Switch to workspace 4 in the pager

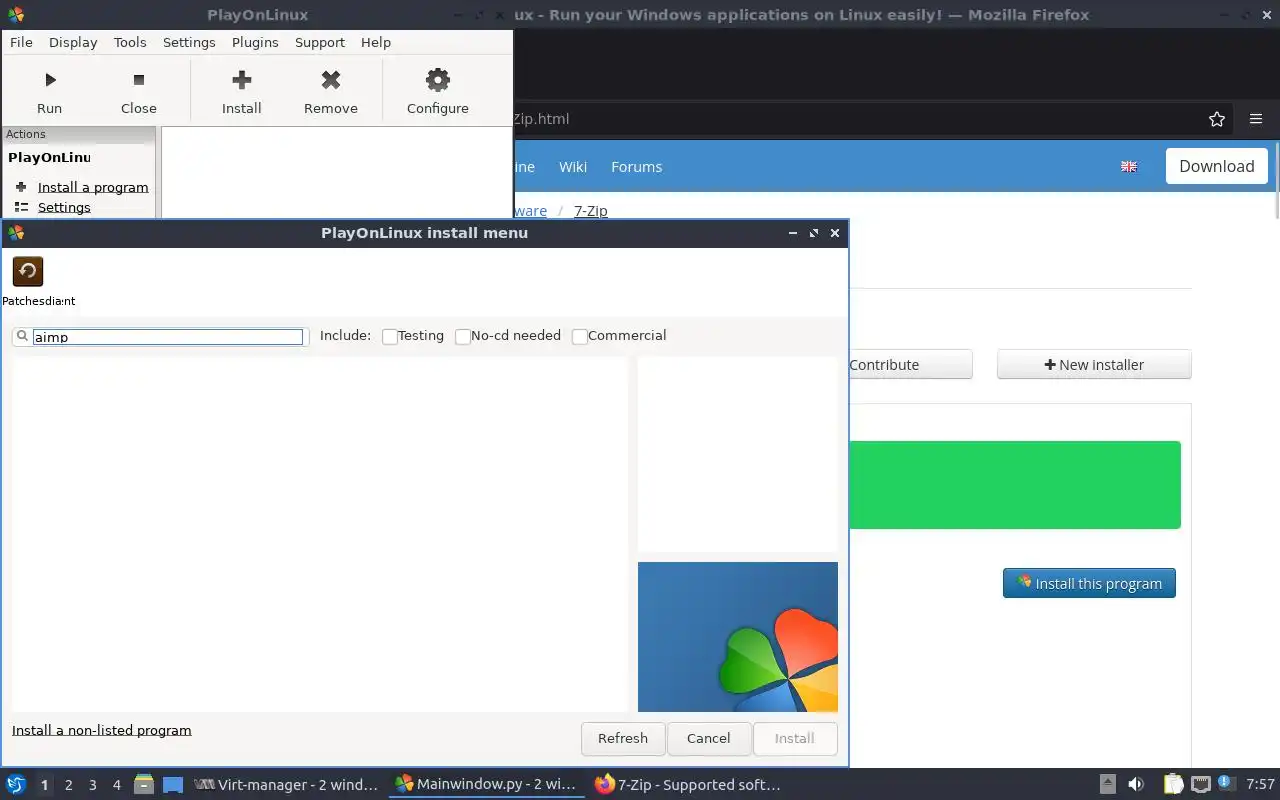(x=117, y=785)
